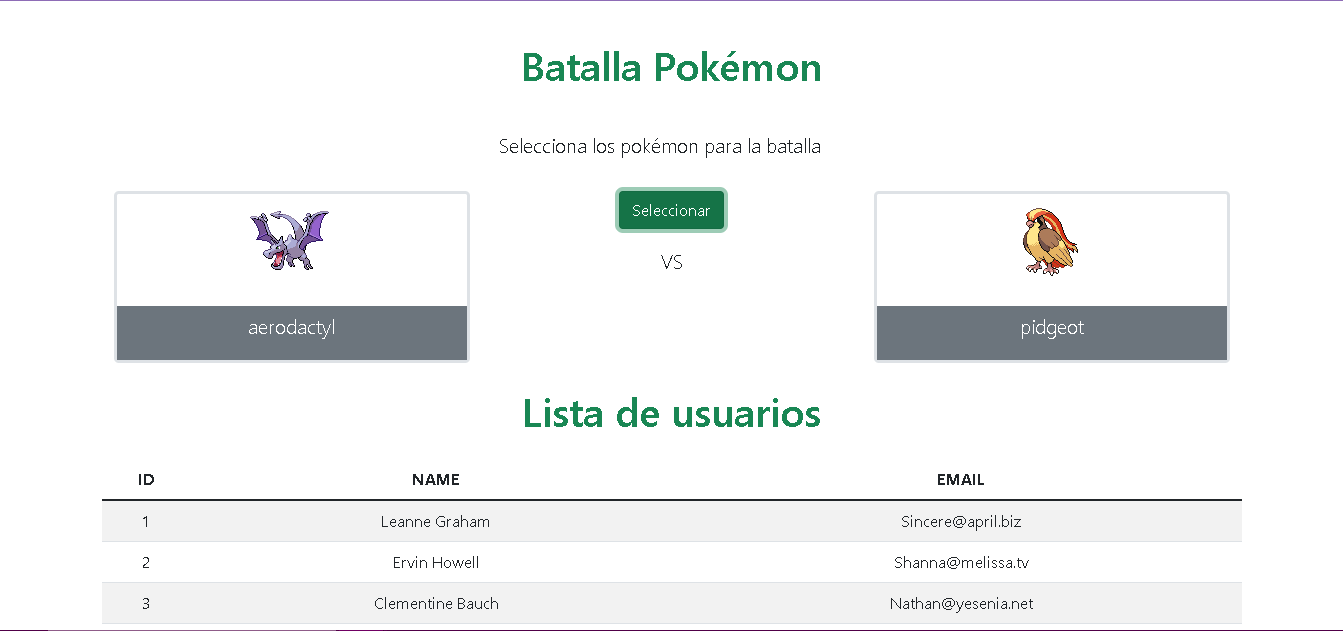This screenshot has width=1343, height=631.
Task: Click the Nathan@yesenia.net email cell
Action: click(961, 603)
